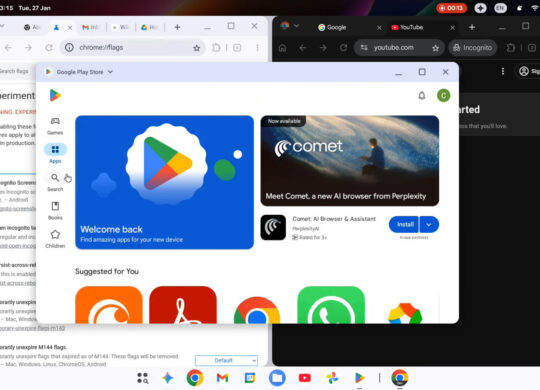Close the active flags tab
This screenshot has width=540, height=390.
pos(70,28)
